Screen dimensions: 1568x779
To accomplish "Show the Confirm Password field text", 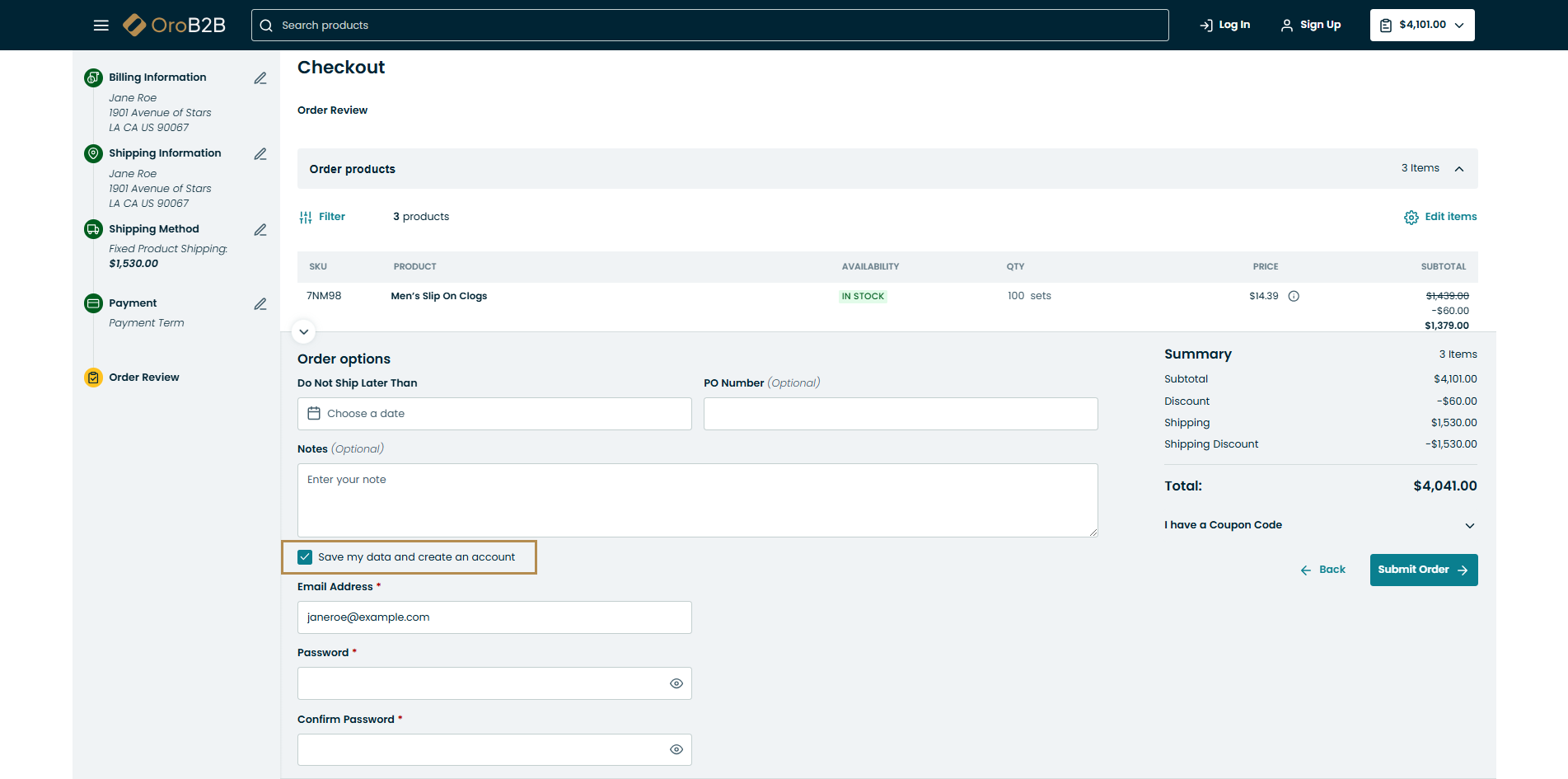I will click(676, 750).
